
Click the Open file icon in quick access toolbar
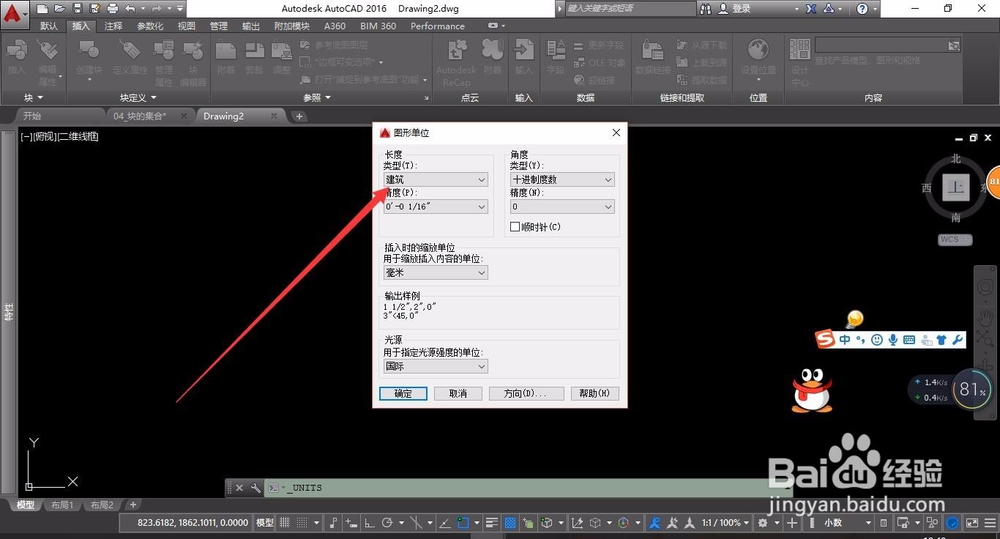tap(60, 9)
